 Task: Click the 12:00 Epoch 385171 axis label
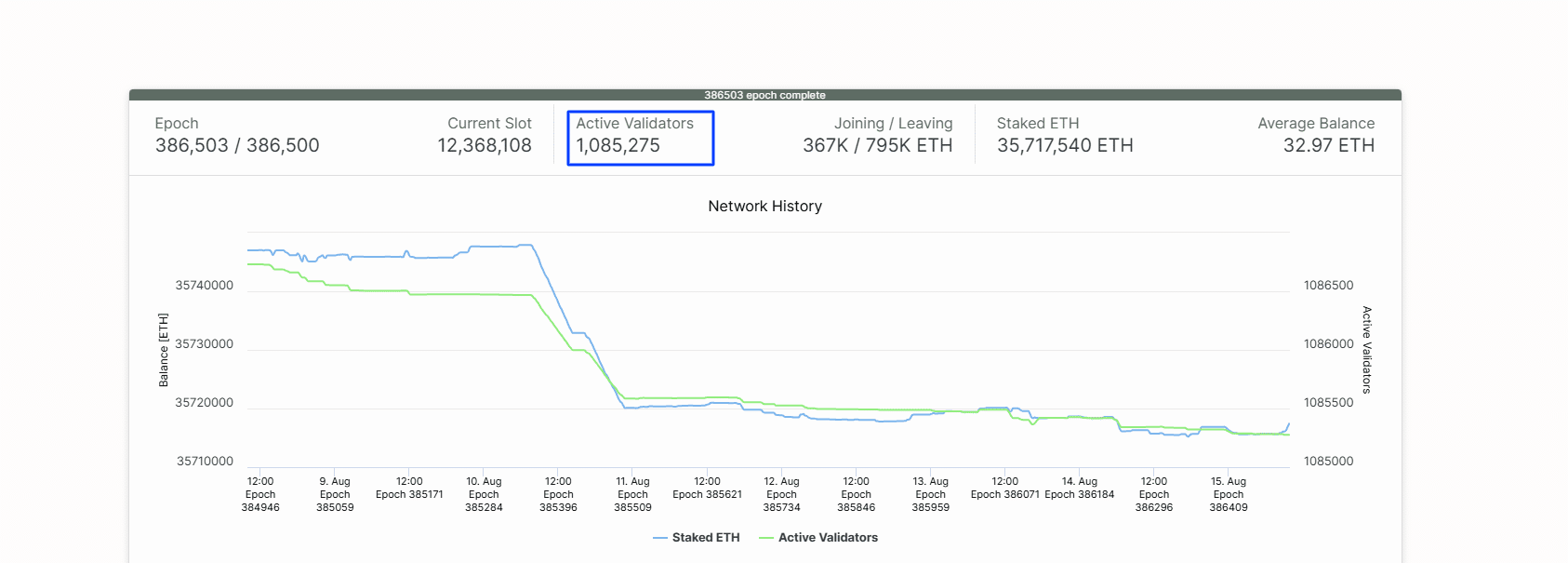[x=409, y=488]
